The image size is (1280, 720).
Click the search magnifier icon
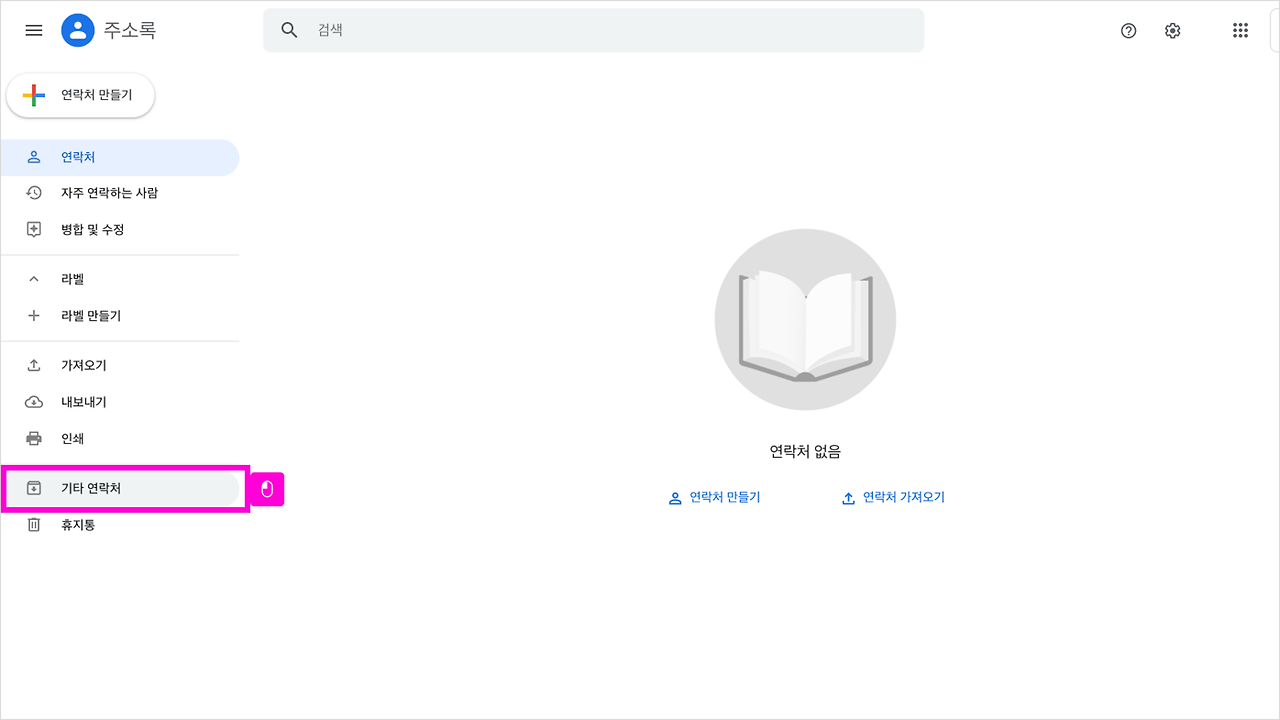pos(289,30)
